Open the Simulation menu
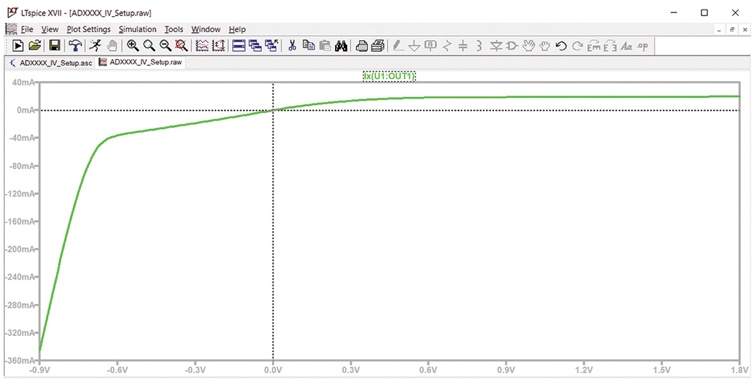The height and width of the screenshot is (382, 755). pos(138,29)
